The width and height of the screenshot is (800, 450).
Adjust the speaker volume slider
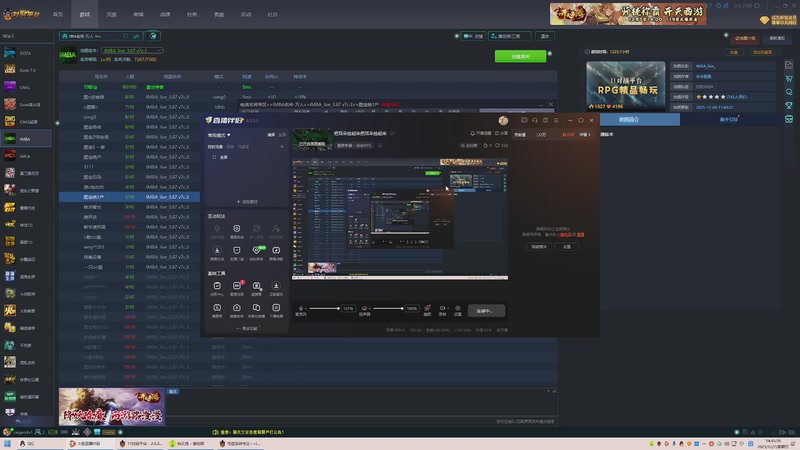point(387,309)
